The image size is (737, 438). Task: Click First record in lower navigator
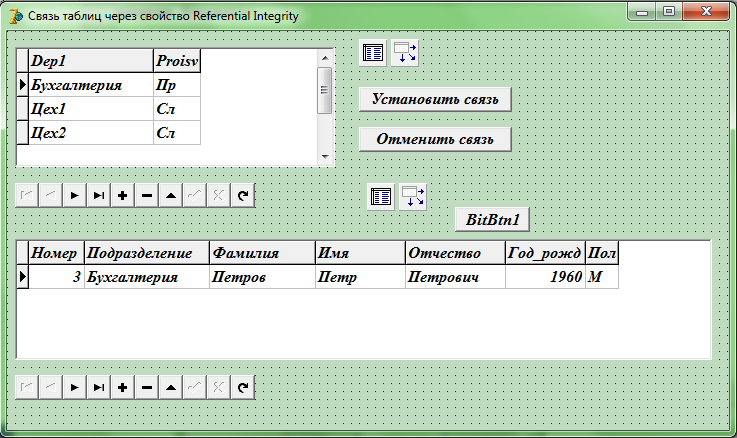(27, 387)
